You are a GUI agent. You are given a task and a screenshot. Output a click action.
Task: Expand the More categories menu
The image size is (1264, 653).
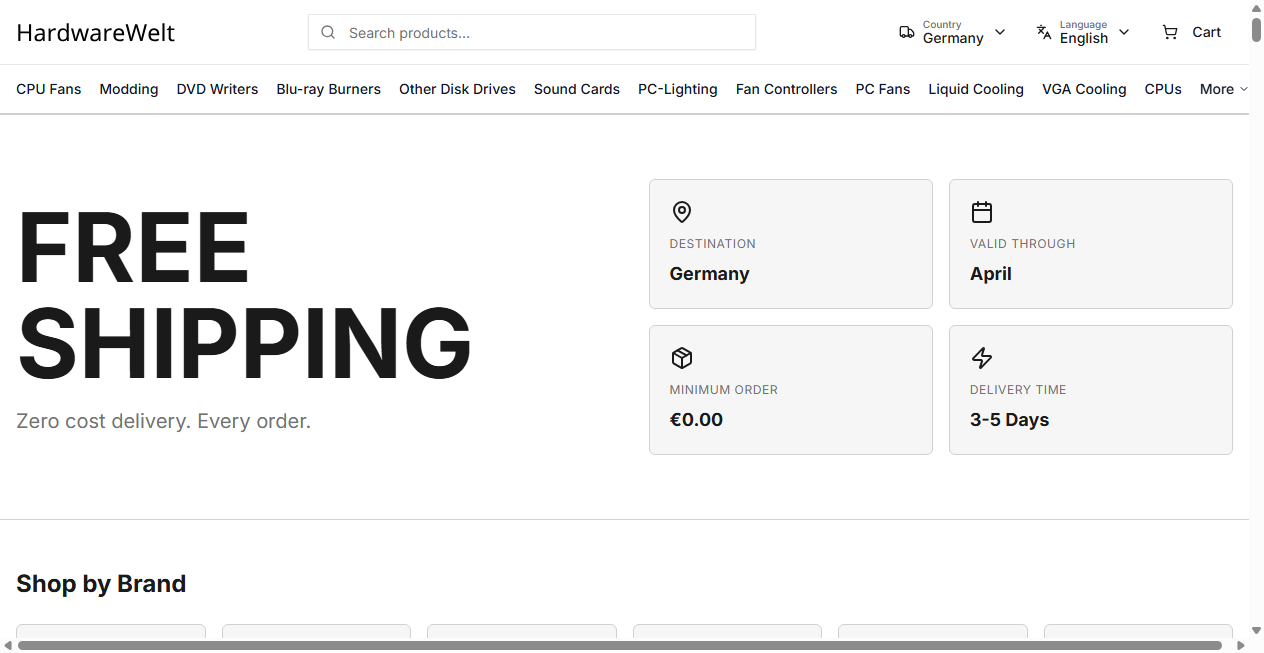pos(1223,89)
